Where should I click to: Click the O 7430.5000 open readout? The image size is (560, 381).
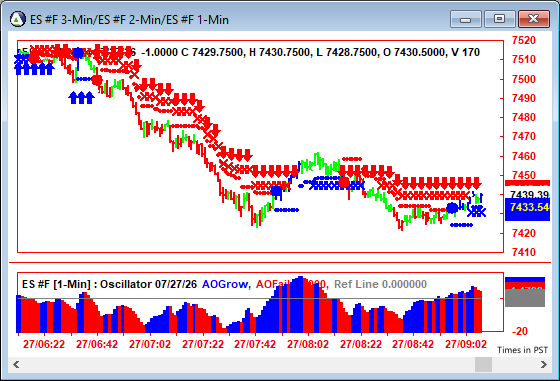pyautogui.click(x=414, y=52)
